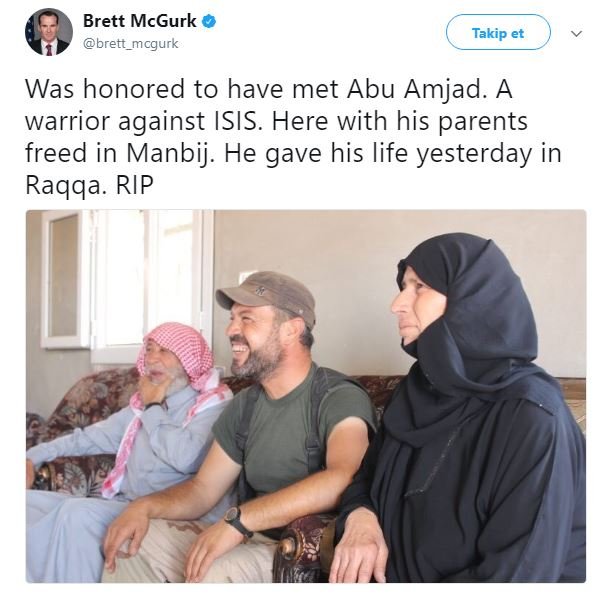Open Brett McGurk's profile avatar
This screenshot has width=608, height=597.
point(49,33)
